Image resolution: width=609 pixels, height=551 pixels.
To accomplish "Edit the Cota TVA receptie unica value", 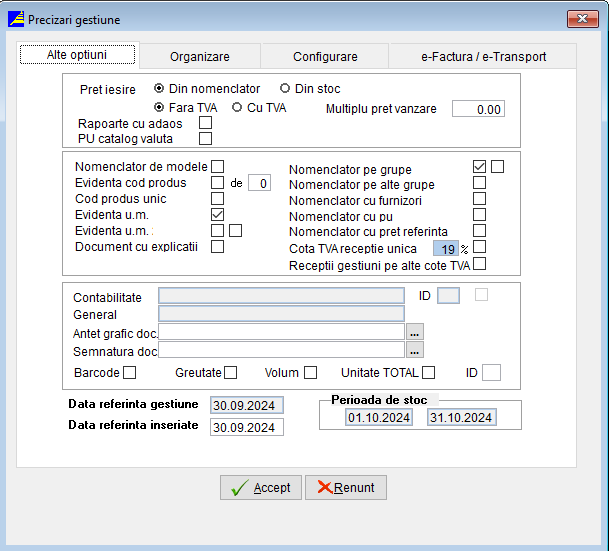I will click(x=444, y=247).
